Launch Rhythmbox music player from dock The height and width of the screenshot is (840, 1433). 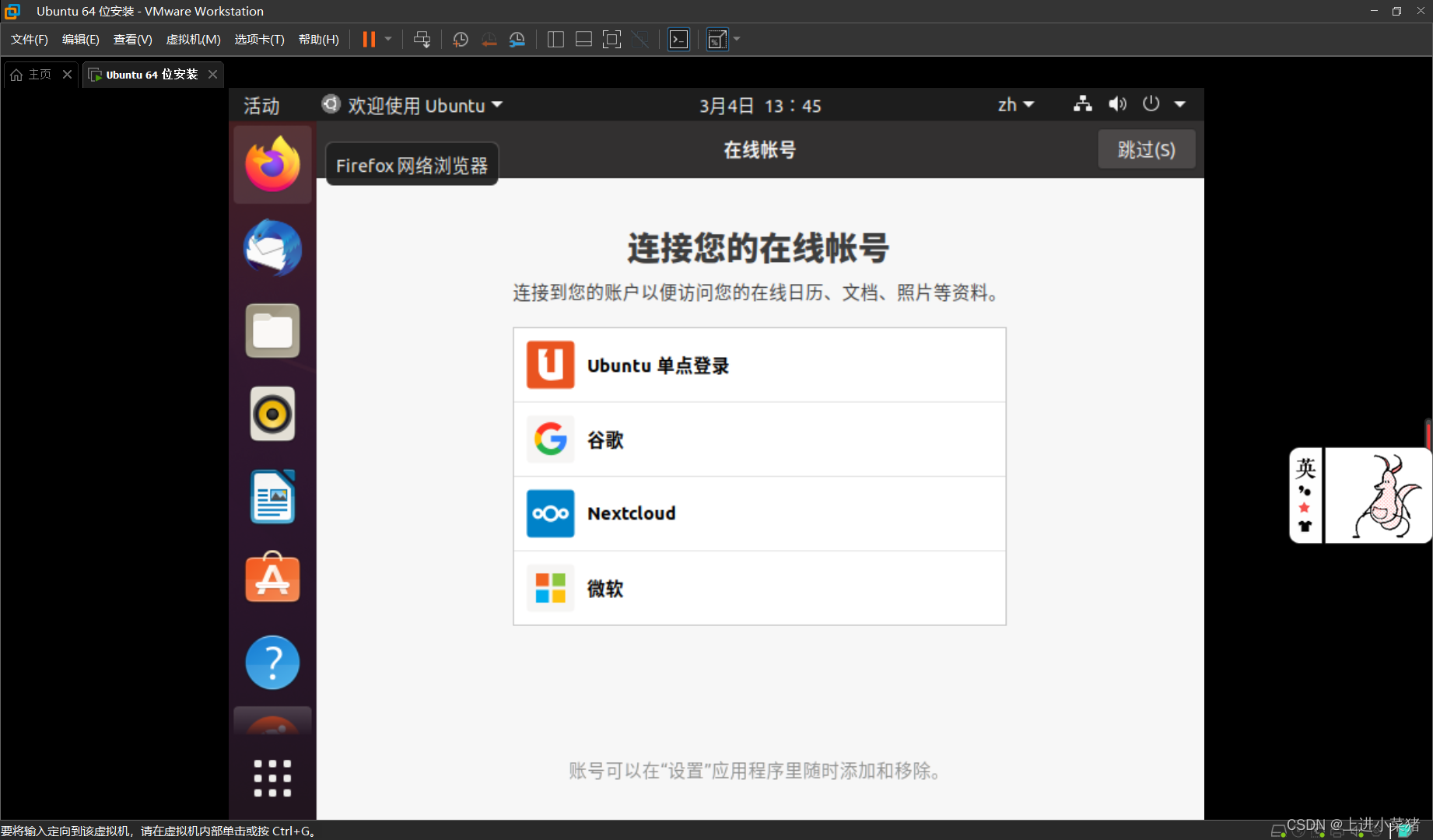(x=272, y=414)
